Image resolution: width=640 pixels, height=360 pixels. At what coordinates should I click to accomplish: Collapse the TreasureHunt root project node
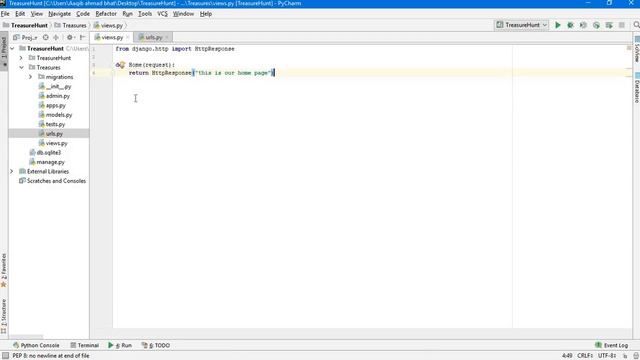click(12, 49)
